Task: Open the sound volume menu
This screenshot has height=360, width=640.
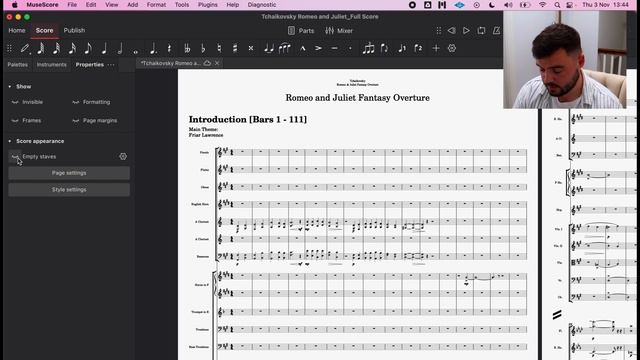Action: point(508,5)
